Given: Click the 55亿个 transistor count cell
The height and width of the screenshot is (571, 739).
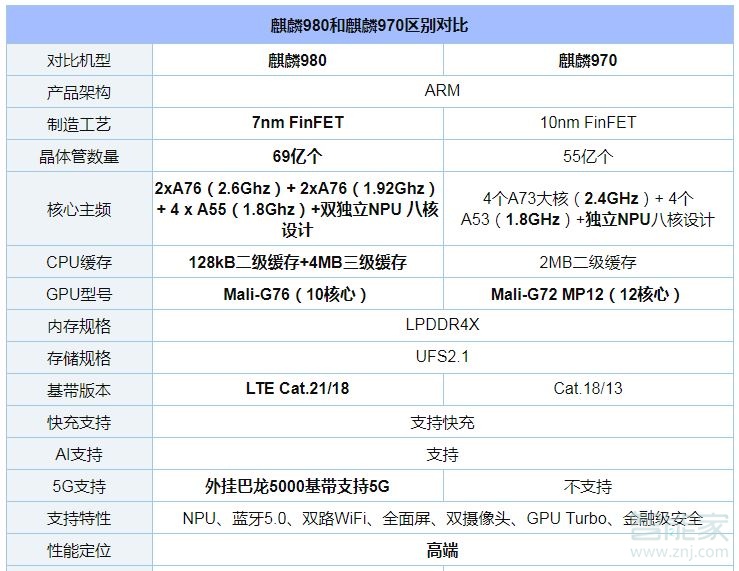Looking at the screenshot, I should (x=588, y=156).
